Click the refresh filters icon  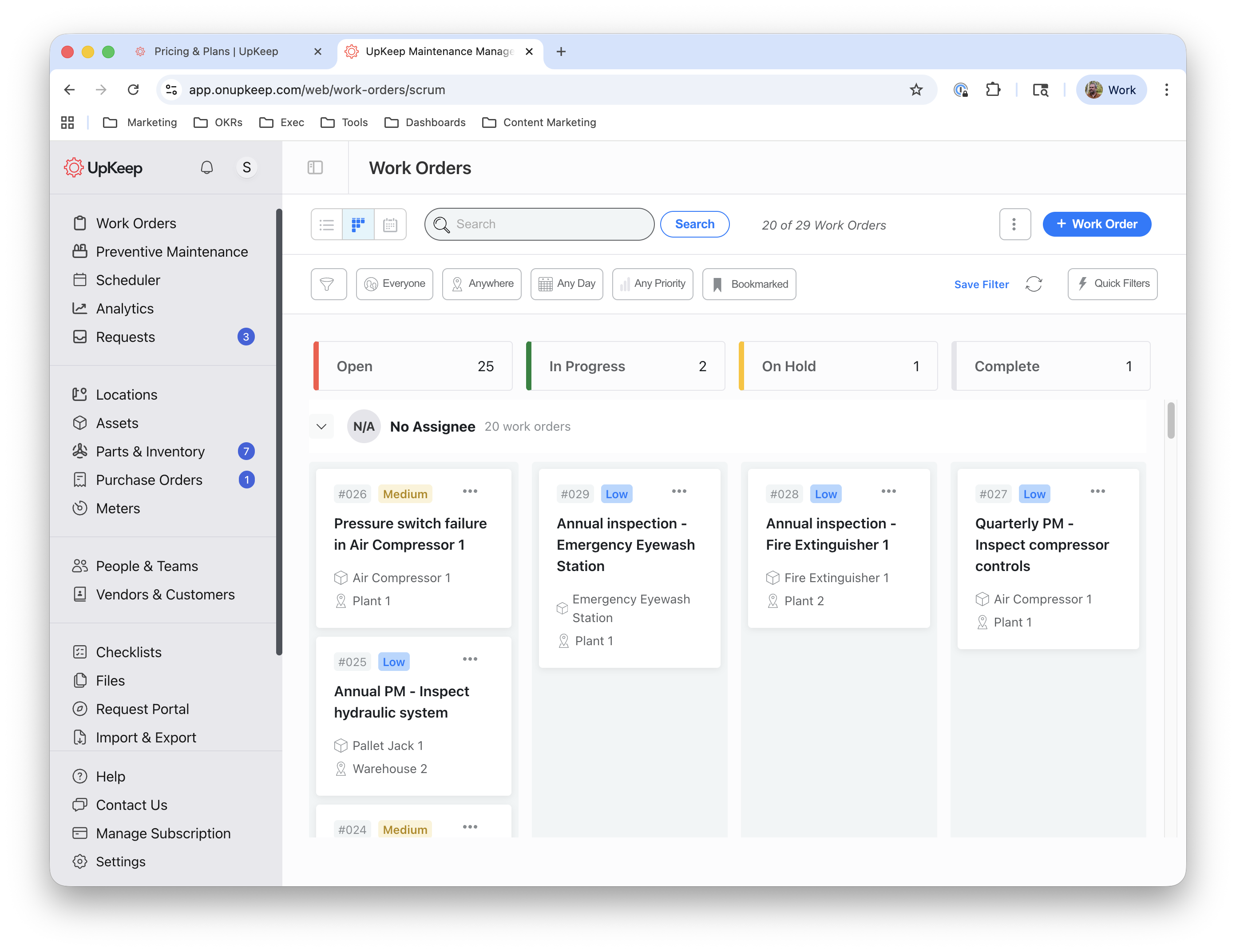[x=1034, y=284]
